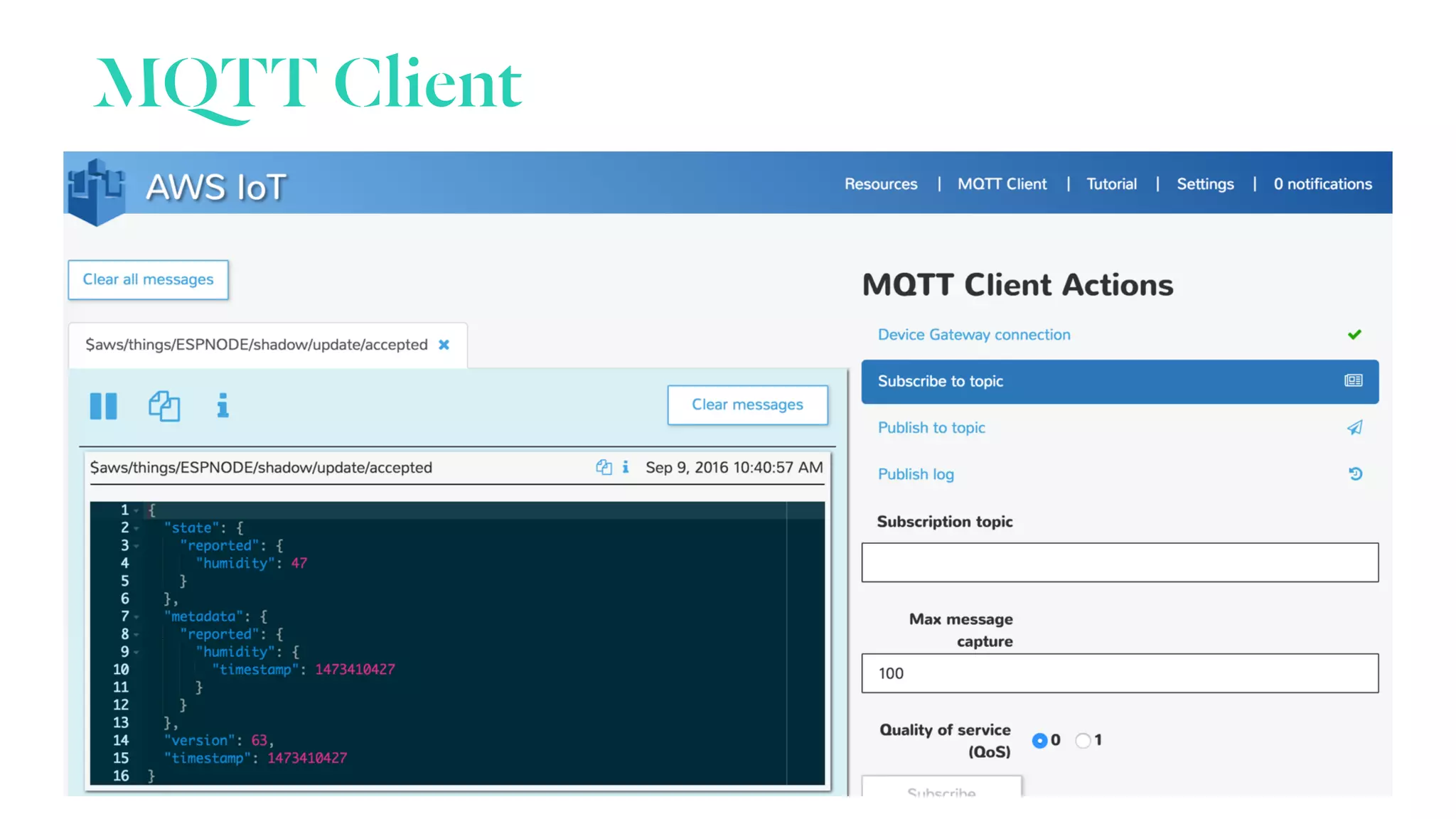
Task: Click the Subscribe button at bottom
Action: [x=941, y=787]
